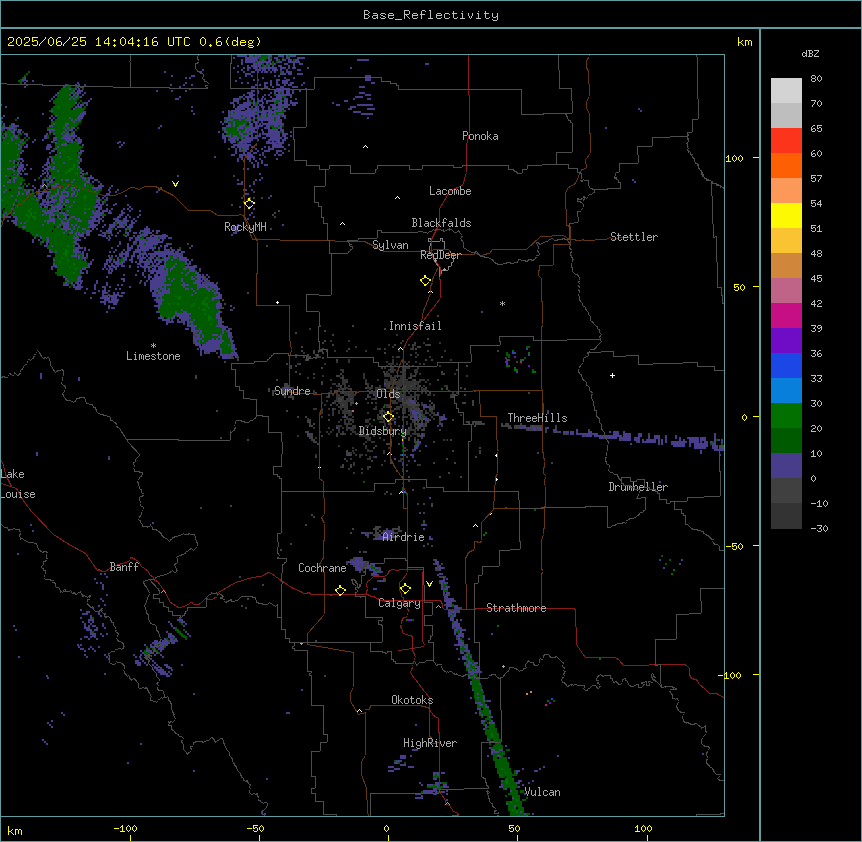The image size is (862, 842).
Task: Select the HighRiver label
Action: (430, 743)
